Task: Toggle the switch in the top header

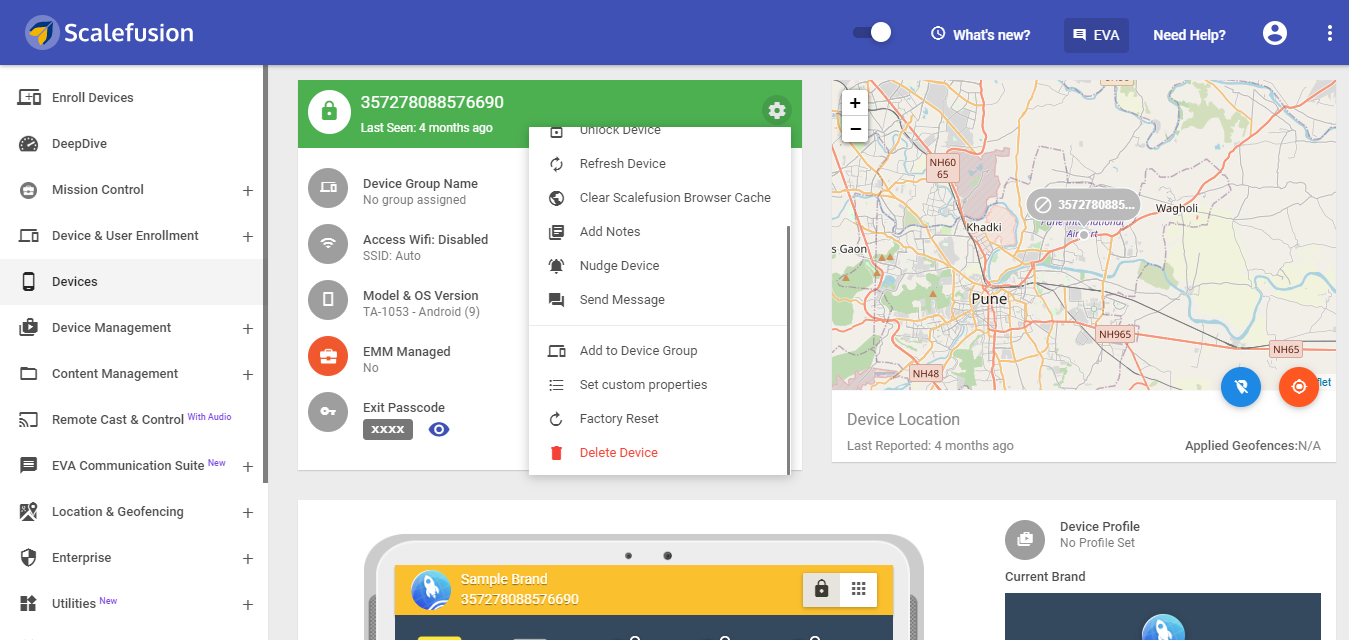Action: (x=871, y=33)
